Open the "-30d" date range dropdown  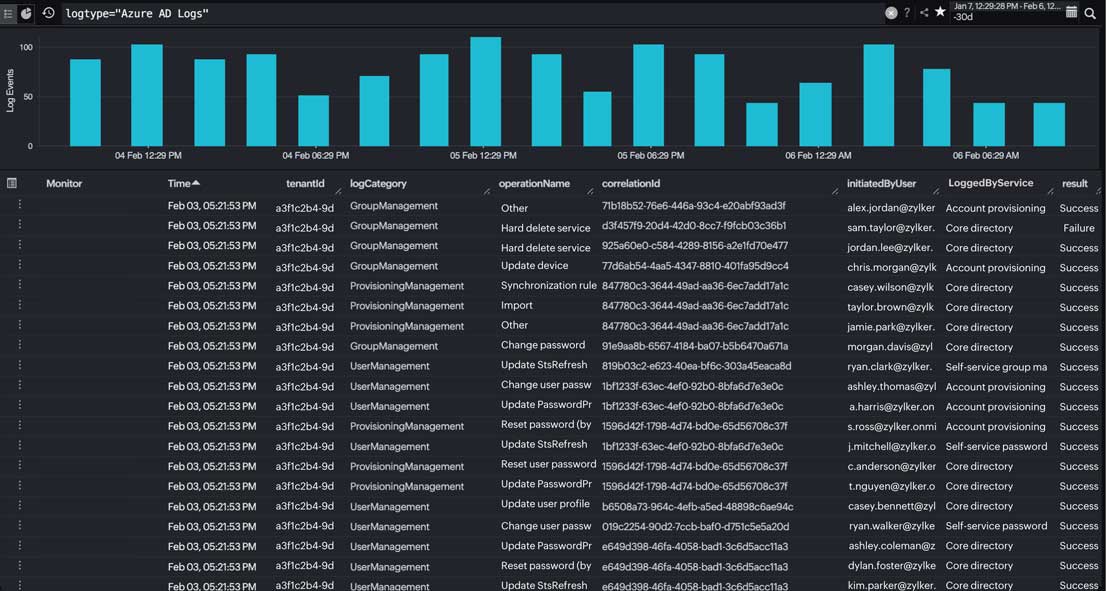click(965, 20)
